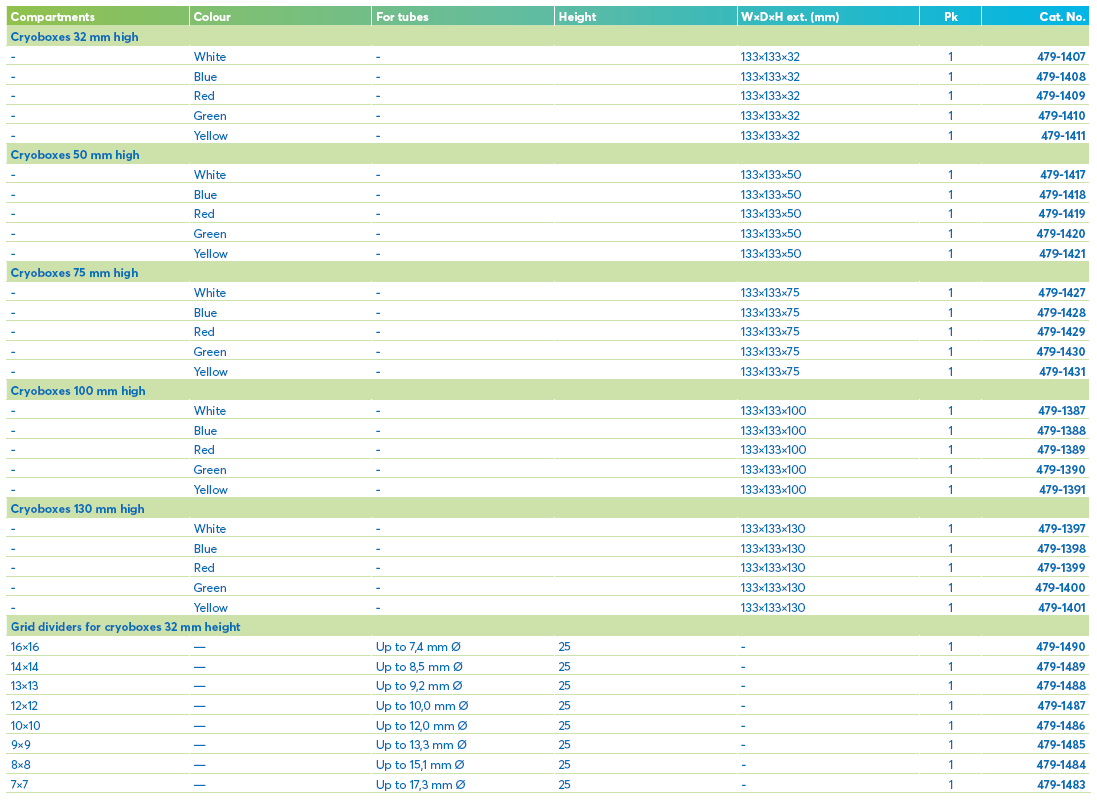Image resolution: width=1097 pixels, height=801 pixels.
Task: Click catalogue number 479-1400
Action: pos(1061,588)
